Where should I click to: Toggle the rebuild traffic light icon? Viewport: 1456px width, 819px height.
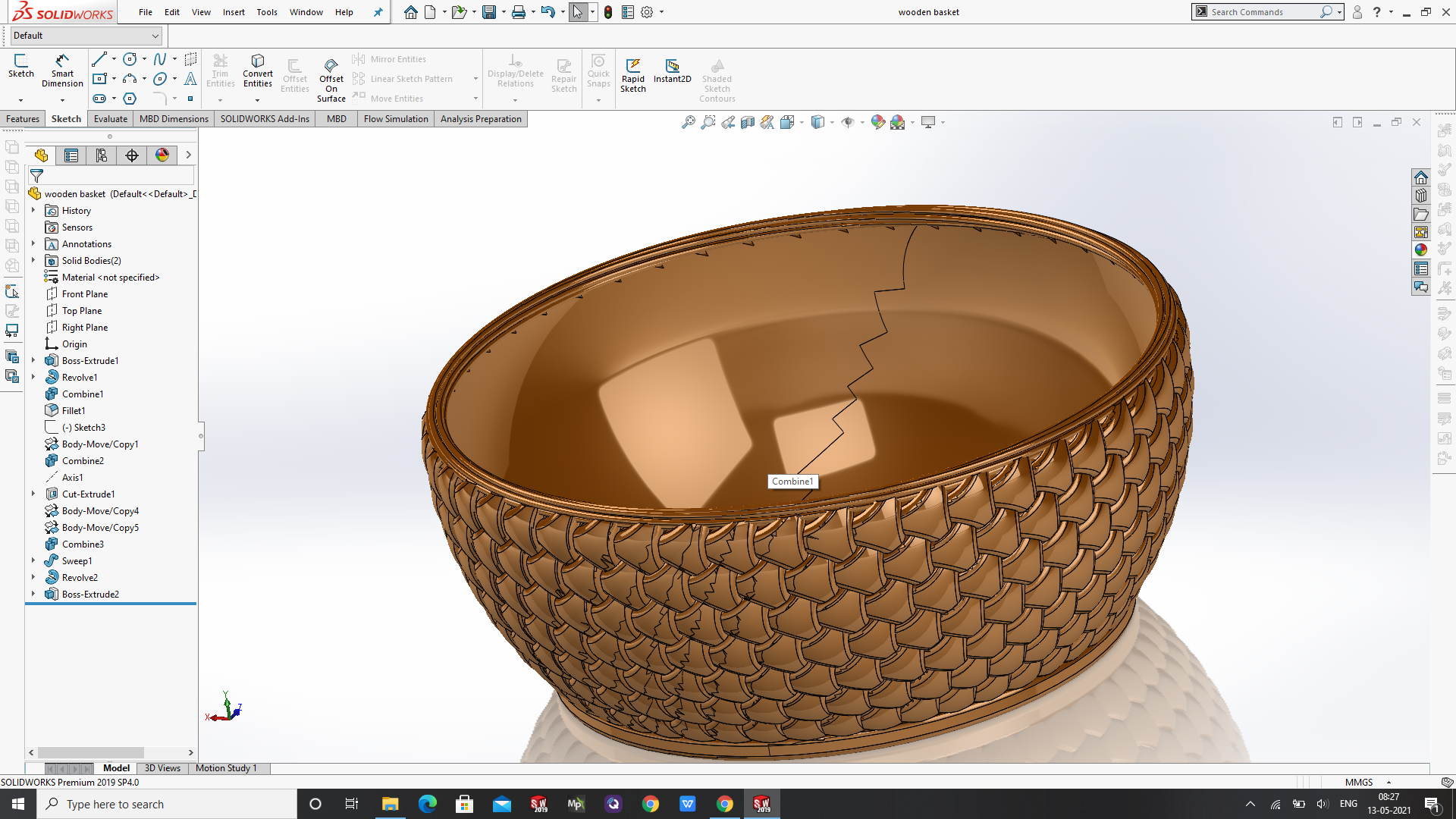point(608,12)
